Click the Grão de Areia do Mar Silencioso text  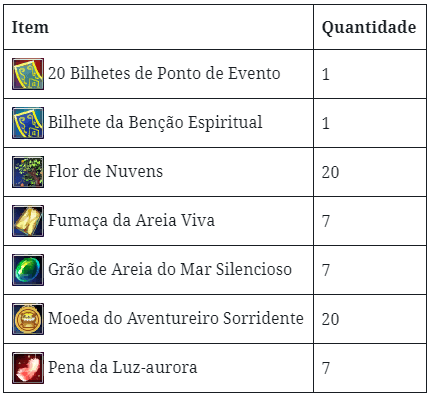[x=170, y=269]
